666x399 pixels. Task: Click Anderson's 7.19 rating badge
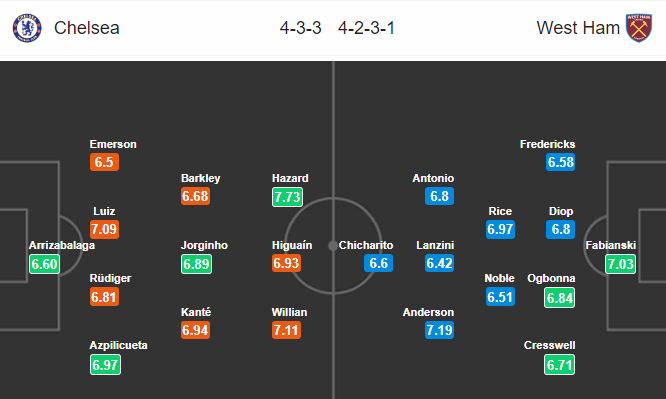tap(439, 330)
